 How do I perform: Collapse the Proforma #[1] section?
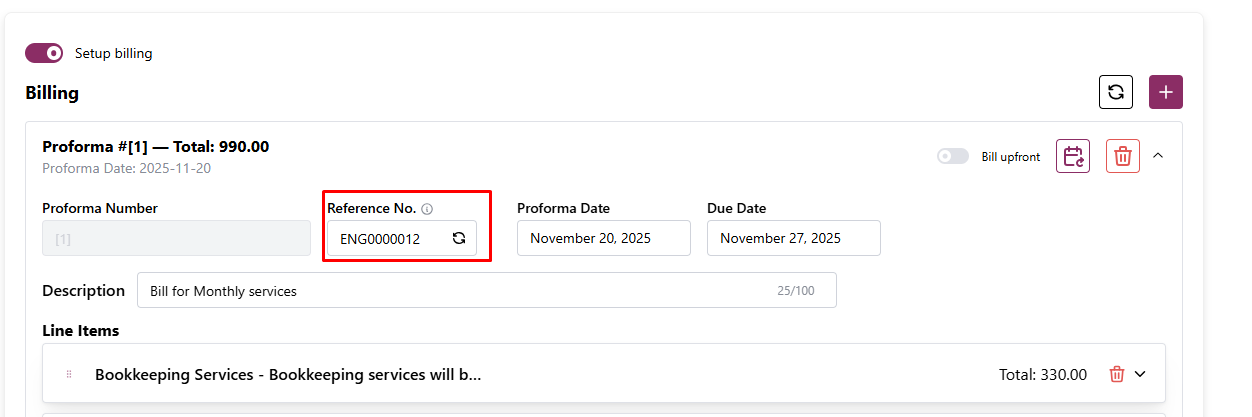1158,156
